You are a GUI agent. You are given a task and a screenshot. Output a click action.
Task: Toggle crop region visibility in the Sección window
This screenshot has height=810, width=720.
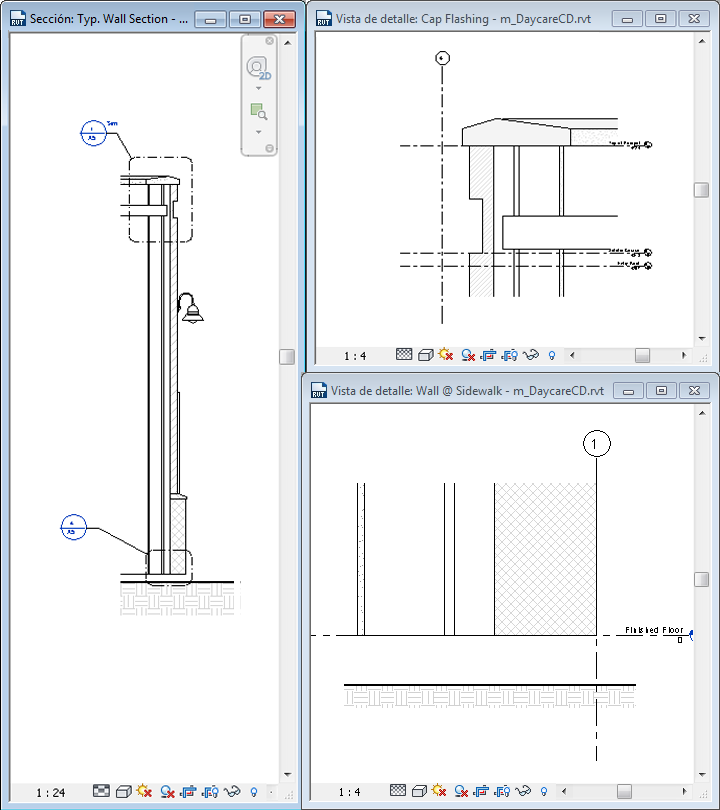coord(210,791)
